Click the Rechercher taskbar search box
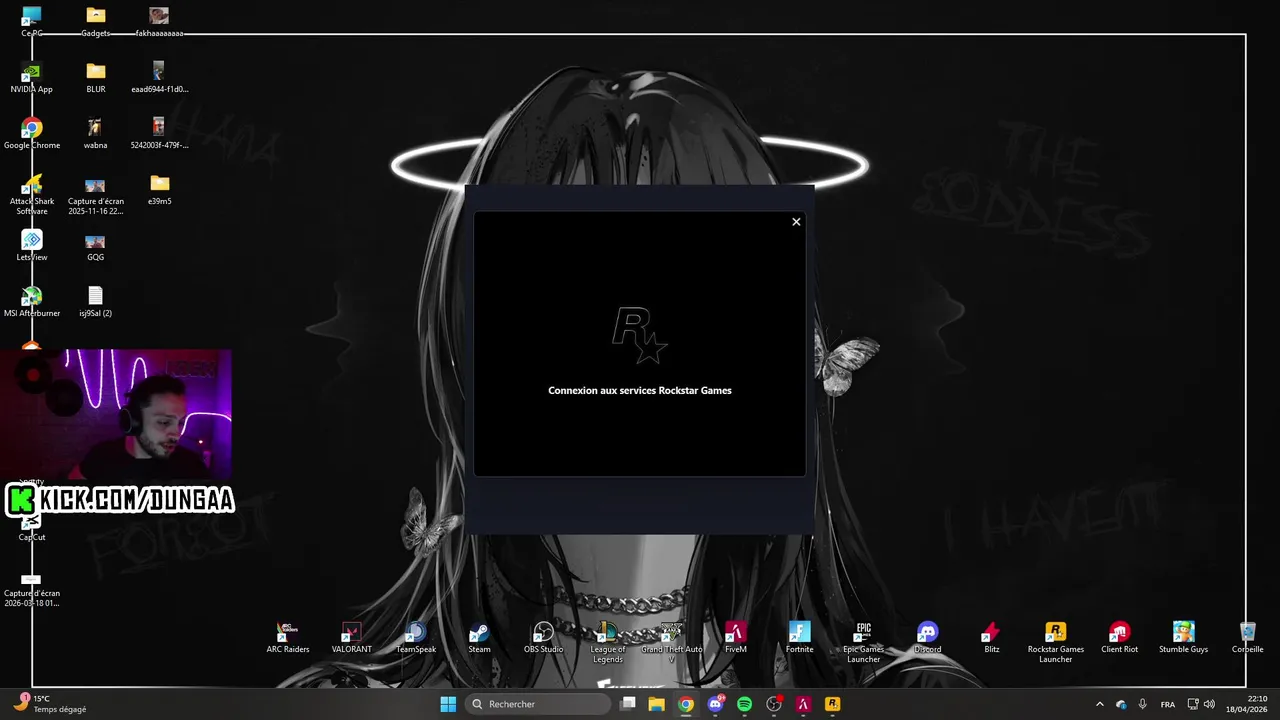Viewport: 1280px width, 720px height. 539,704
